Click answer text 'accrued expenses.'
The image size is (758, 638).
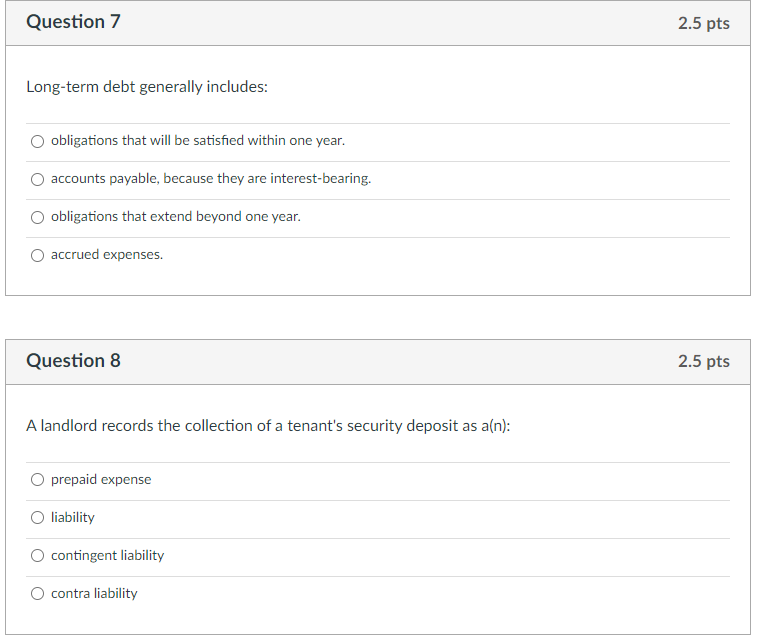pyautogui.click(x=107, y=255)
